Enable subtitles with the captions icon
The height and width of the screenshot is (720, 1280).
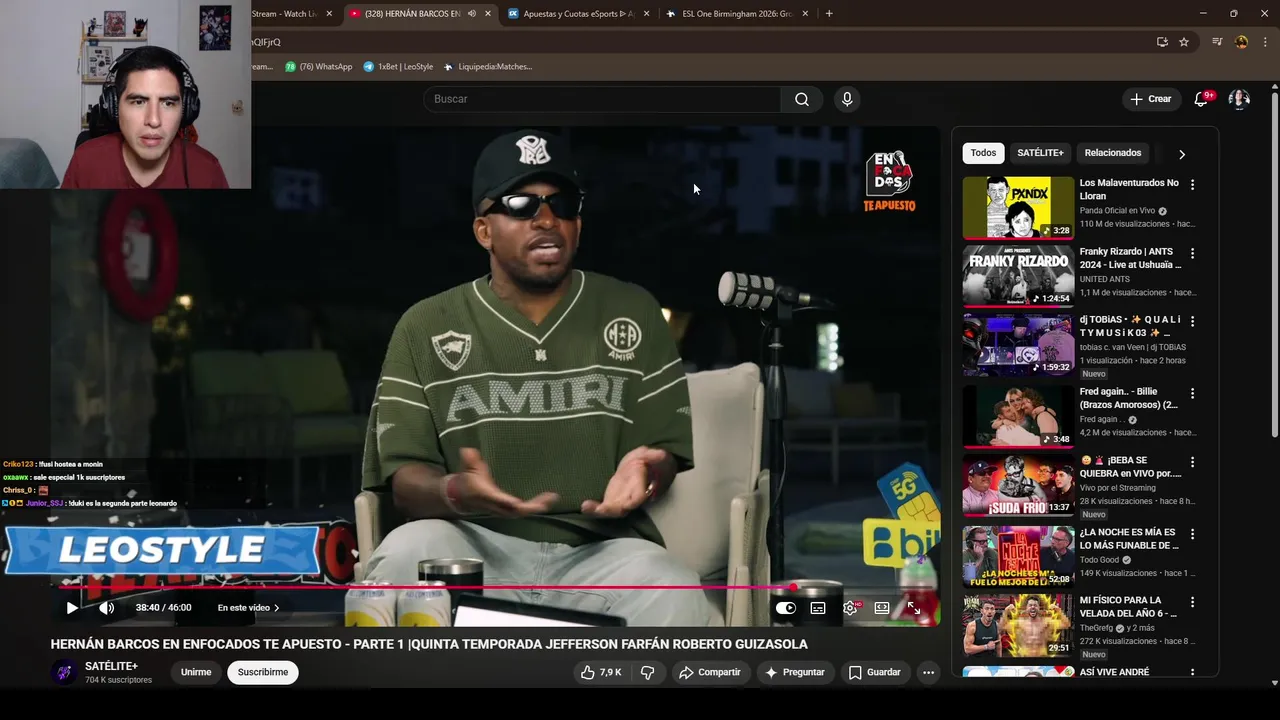pyautogui.click(x=818, y=608)
